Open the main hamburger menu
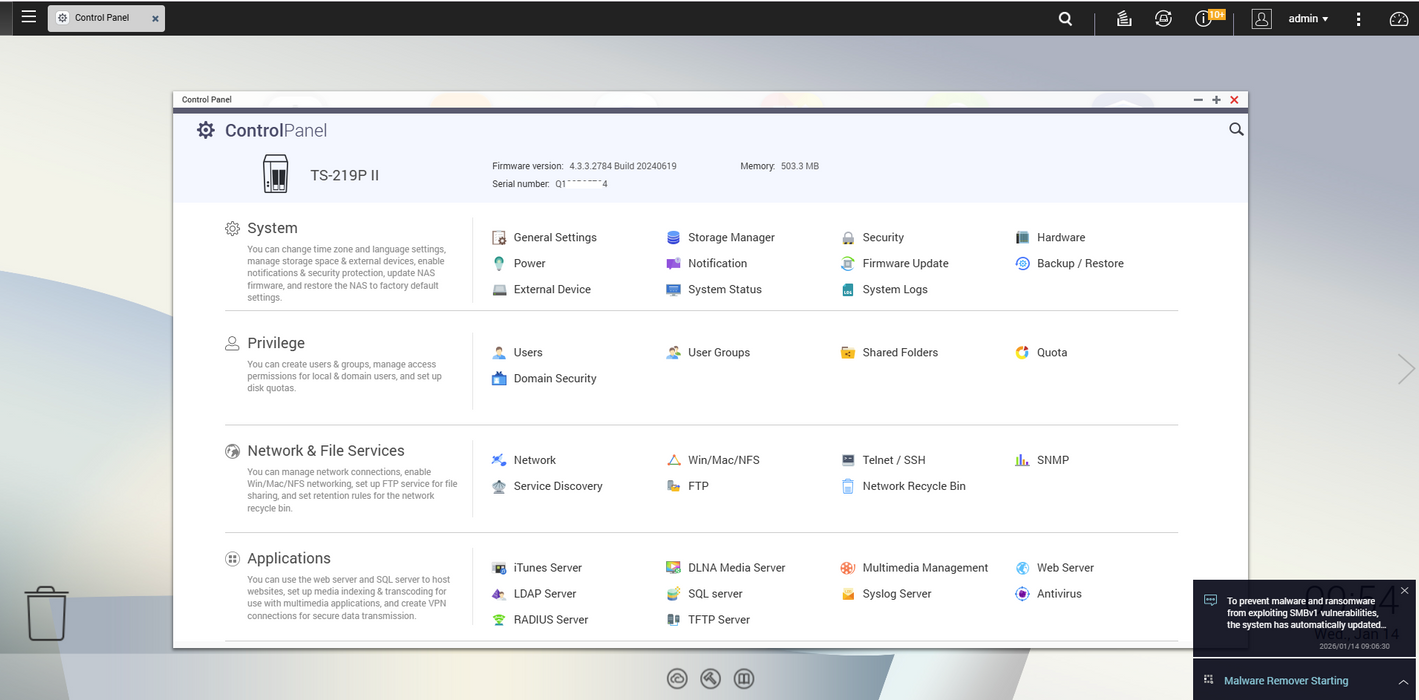1419x700 pixels. coord(28,17)
